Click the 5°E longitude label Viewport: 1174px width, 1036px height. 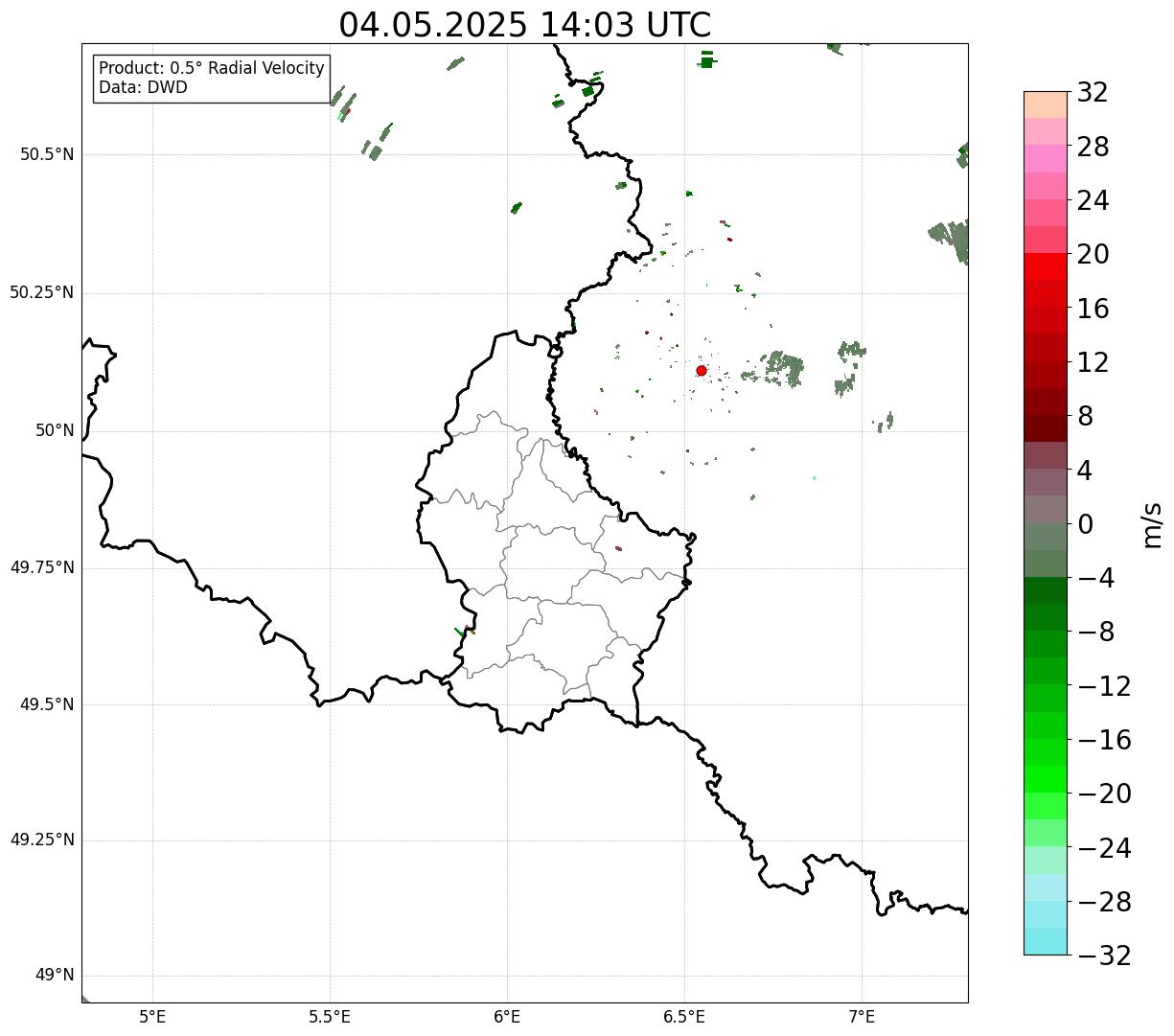click(152, 1017)
